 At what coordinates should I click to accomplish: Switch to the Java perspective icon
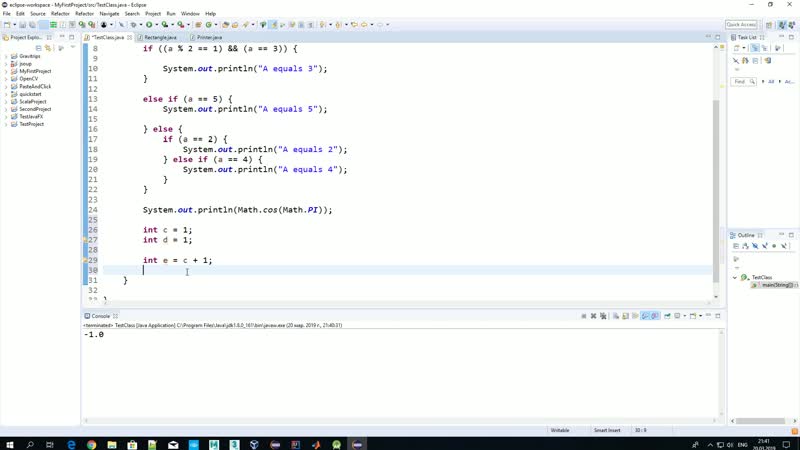[x=782, y=24]
